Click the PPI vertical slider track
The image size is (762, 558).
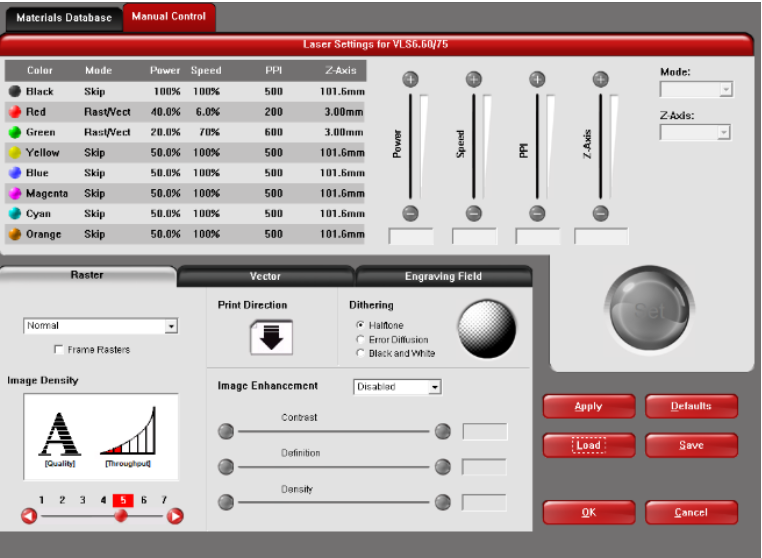pyautogui.click(x=537, y=146)
